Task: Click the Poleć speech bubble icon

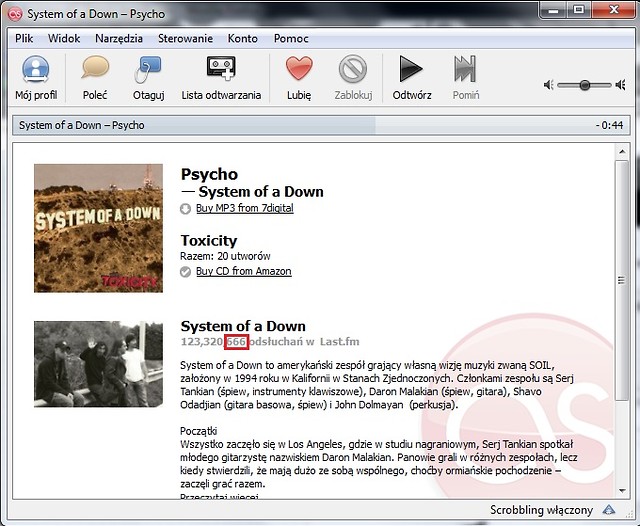Action: tap(95, 68)
